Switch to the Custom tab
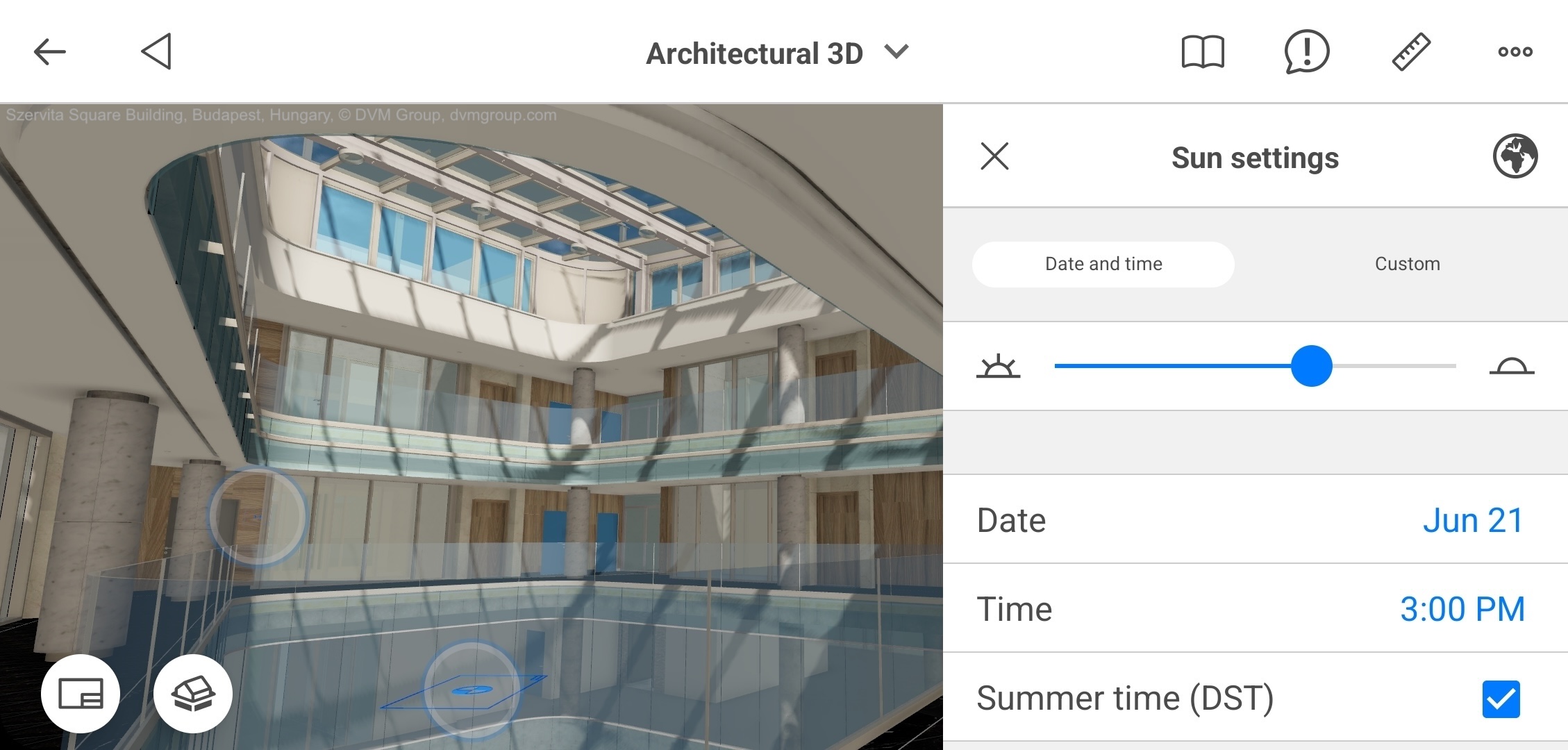 coord(1407,264)
